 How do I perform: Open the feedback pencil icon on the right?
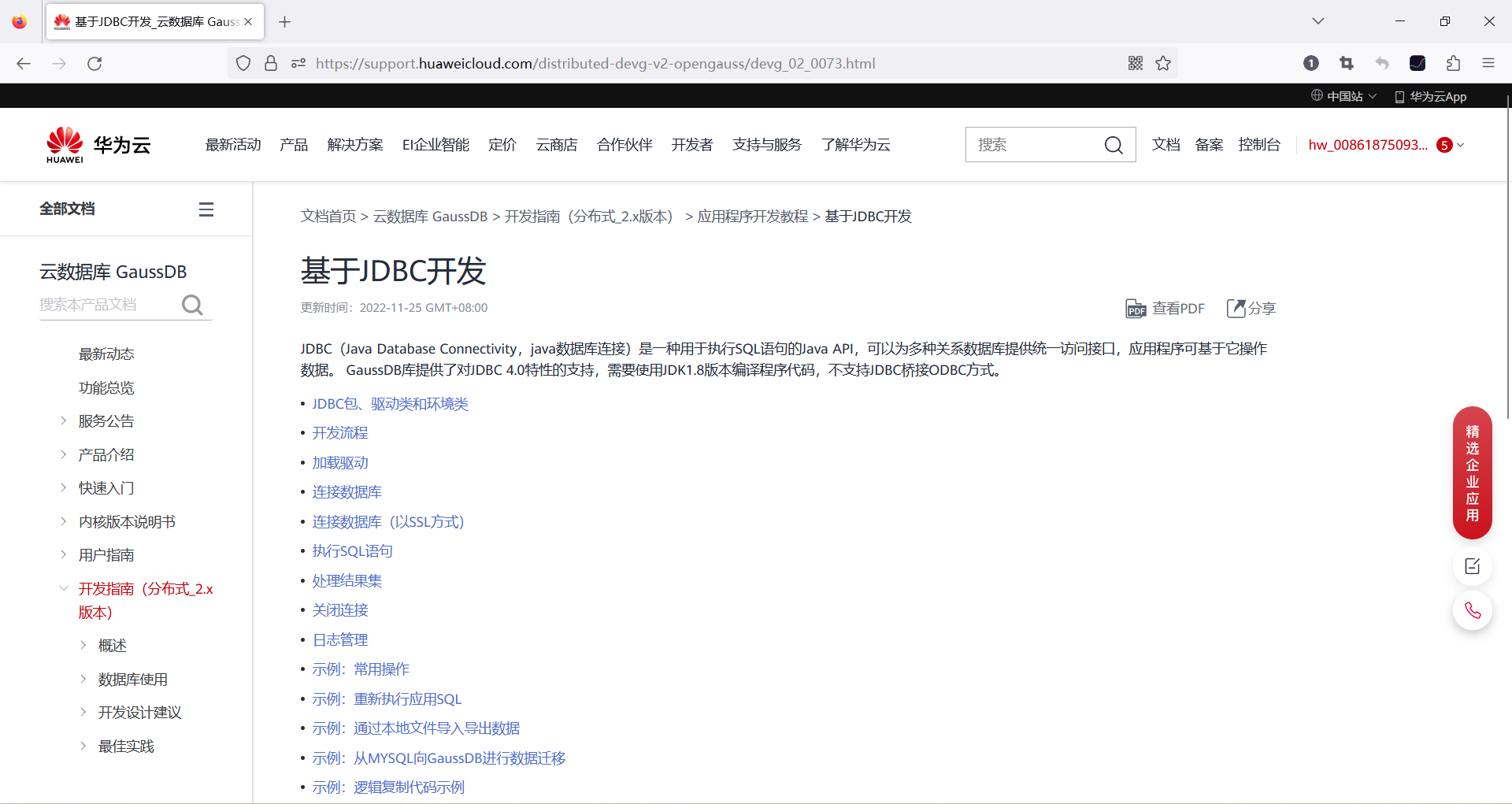tap(1472, 566)
